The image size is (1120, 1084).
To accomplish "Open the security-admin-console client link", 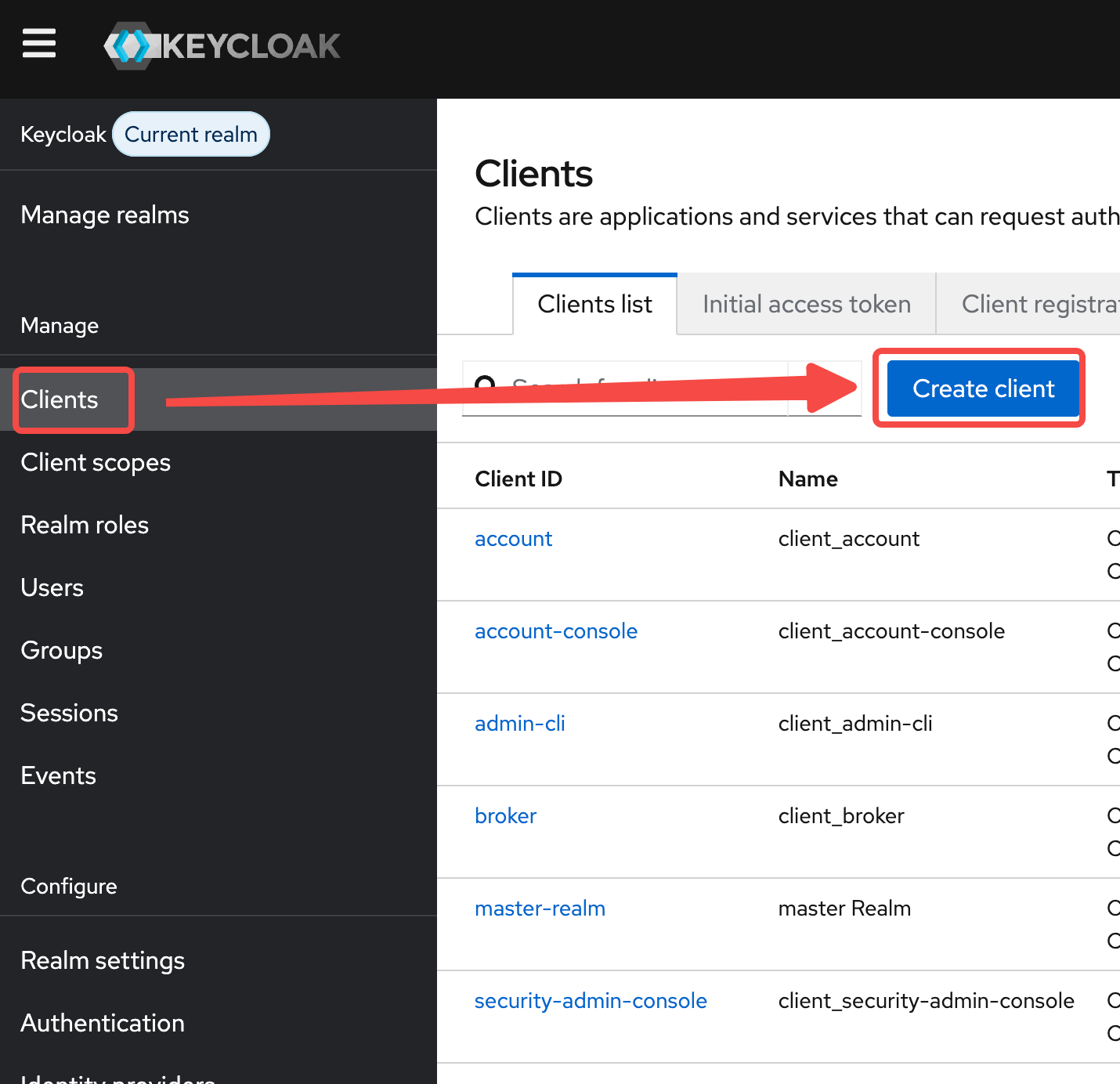I will coord(591,1001).
